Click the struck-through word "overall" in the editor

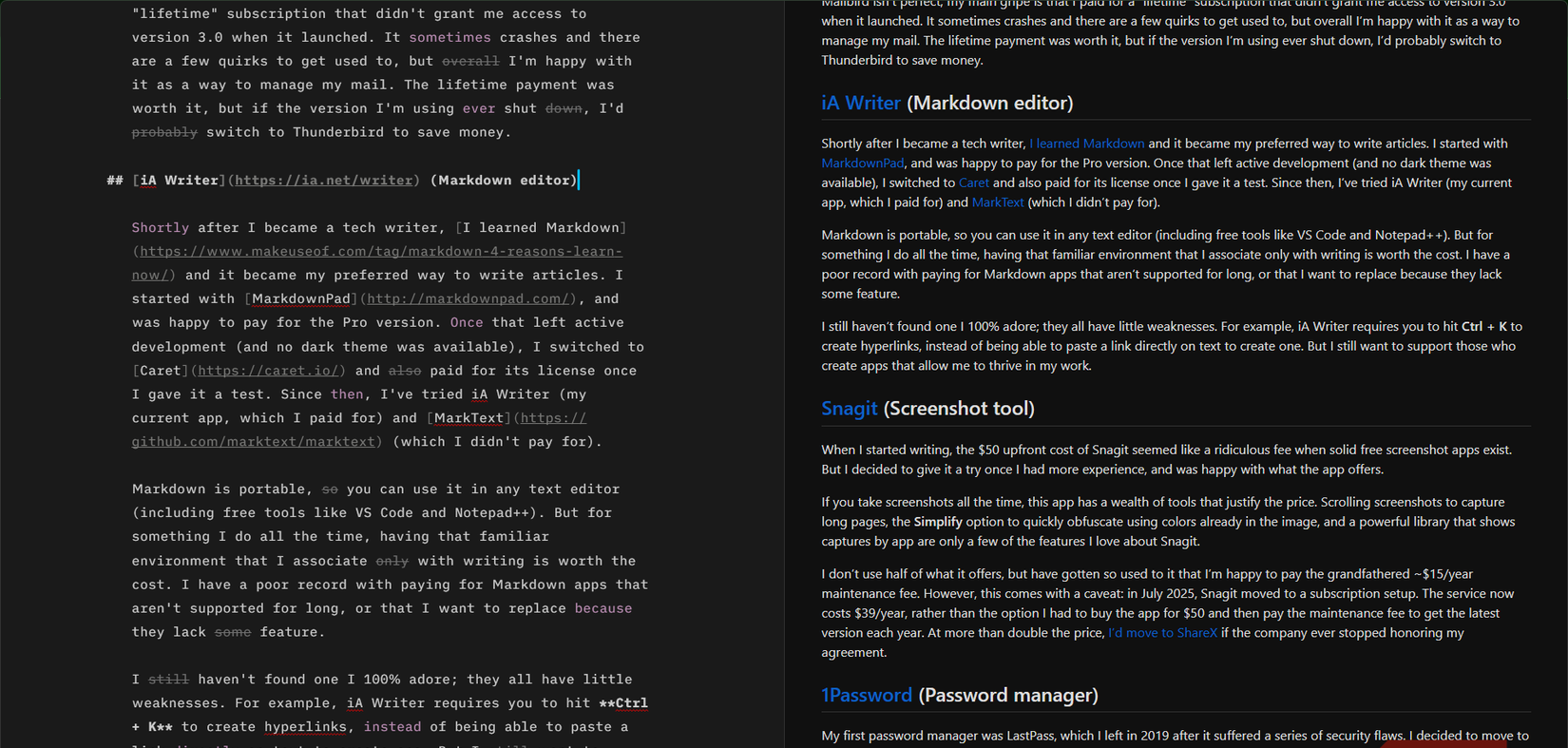[470, 61]
